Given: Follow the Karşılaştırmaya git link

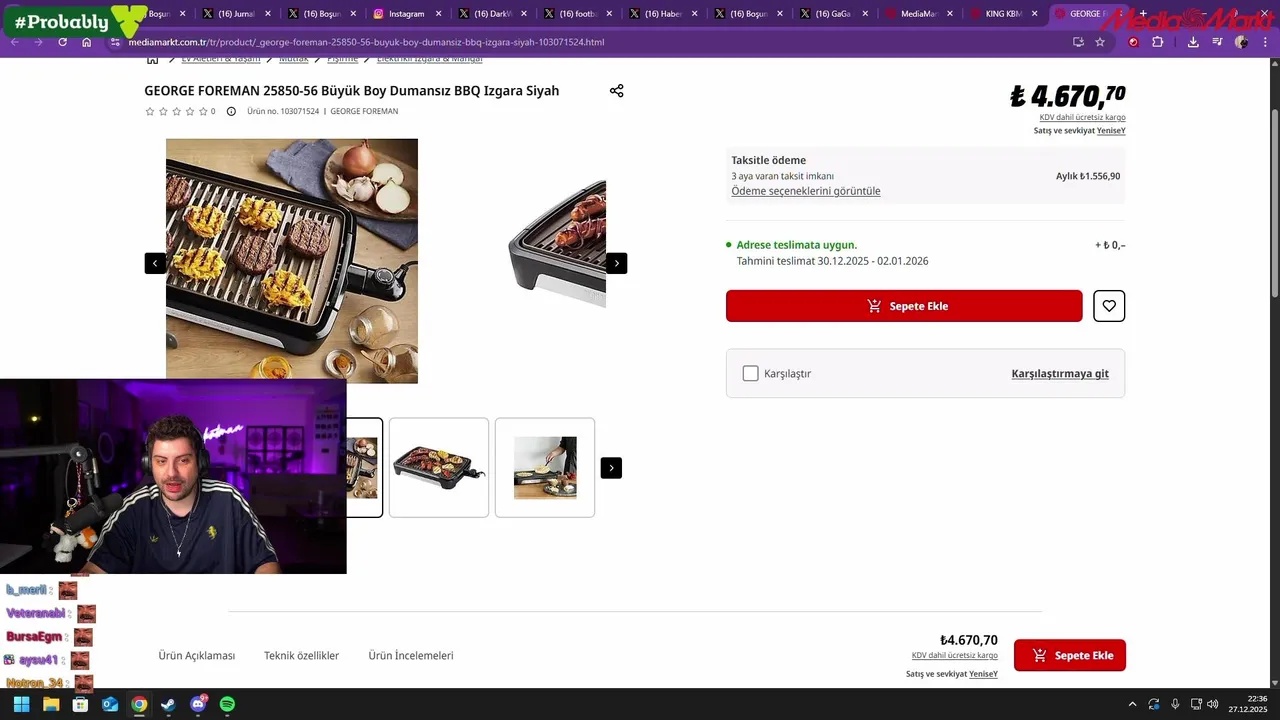Looking at the screenshot, I should point(1060,373).
